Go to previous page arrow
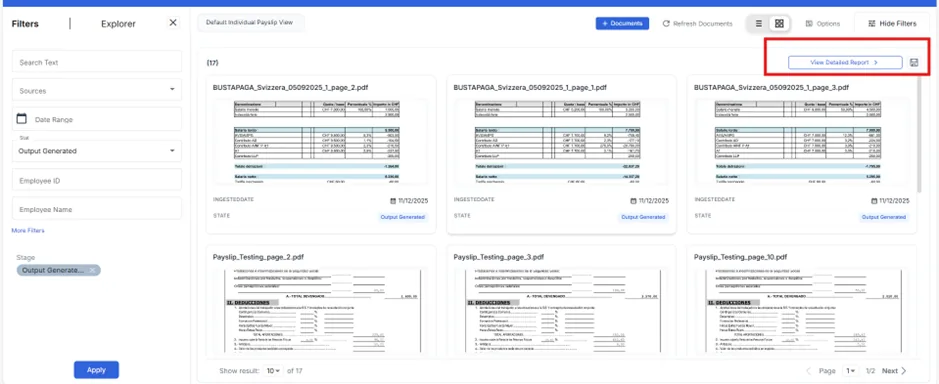 [x=808, y=371]
